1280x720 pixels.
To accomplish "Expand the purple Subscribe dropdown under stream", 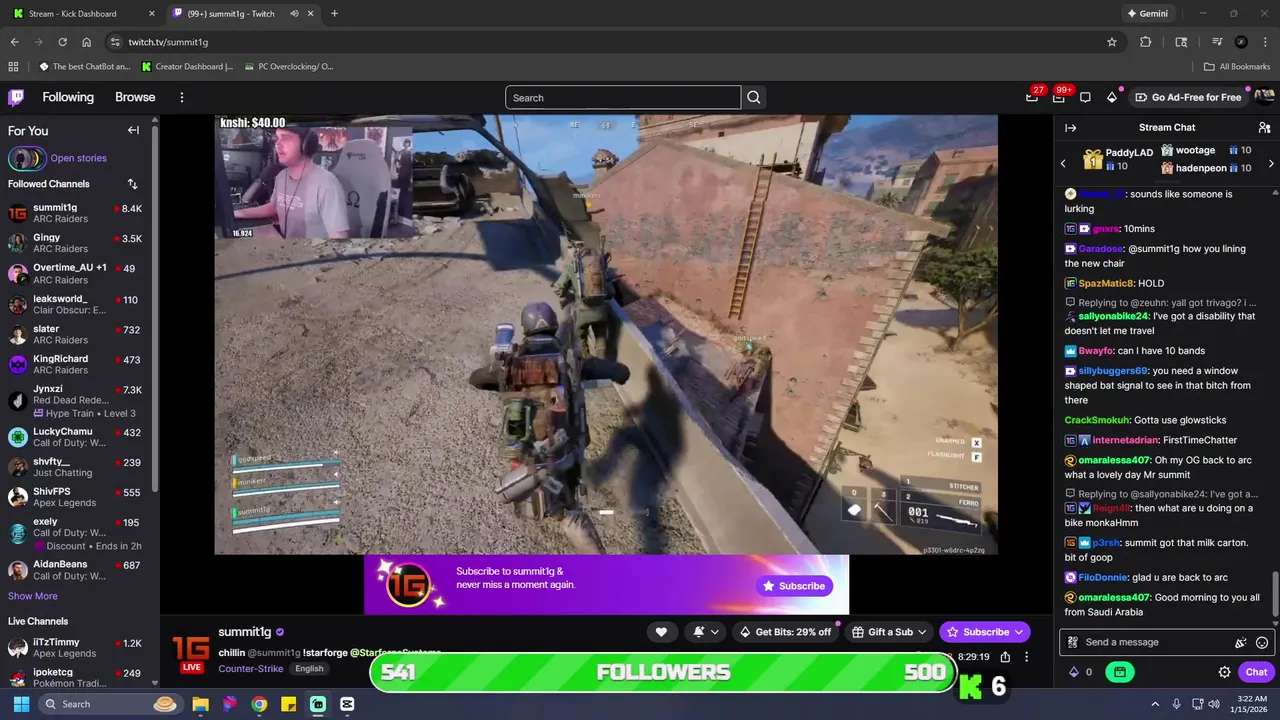I will click(984, 632).
